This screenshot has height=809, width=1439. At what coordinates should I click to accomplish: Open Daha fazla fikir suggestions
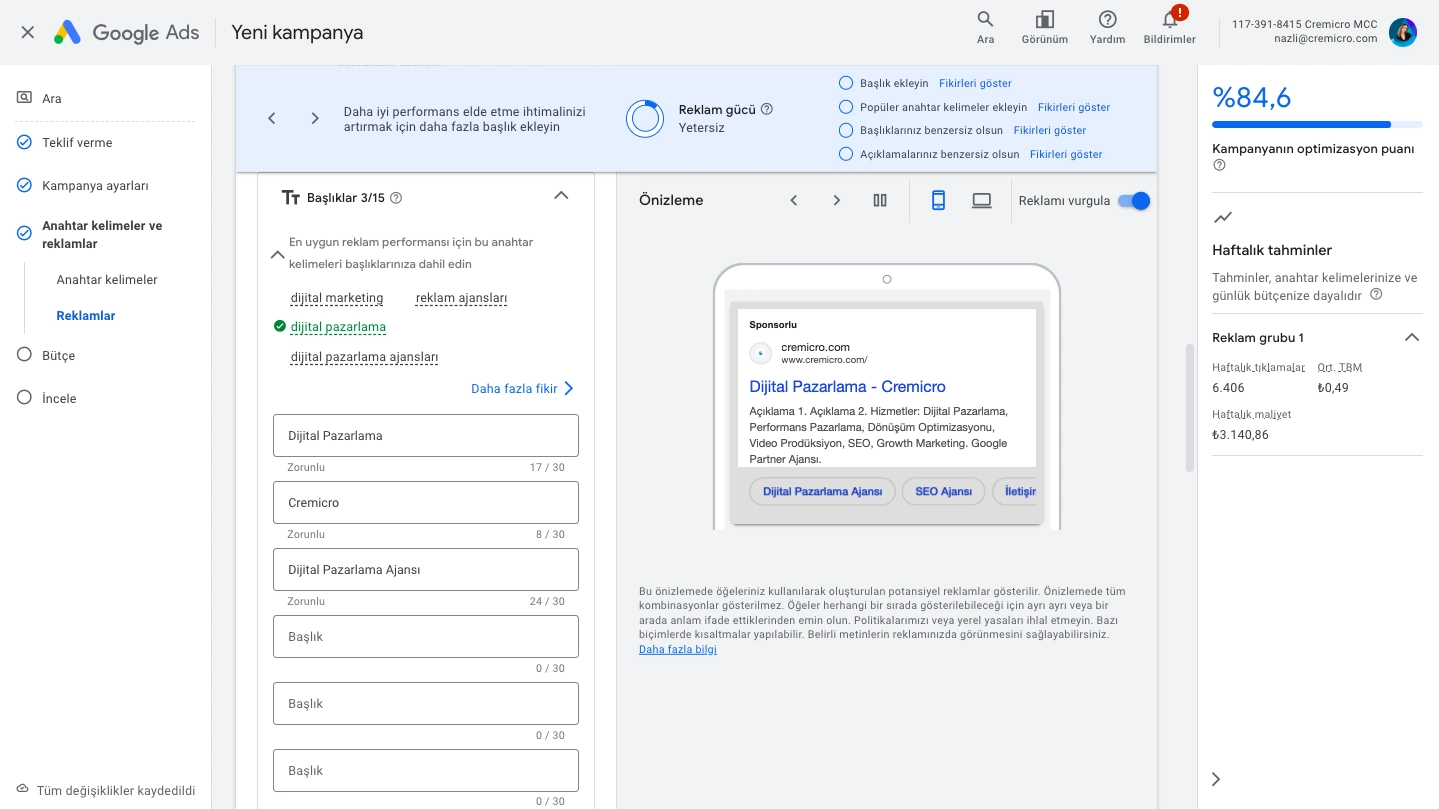(x=522, y=388)
